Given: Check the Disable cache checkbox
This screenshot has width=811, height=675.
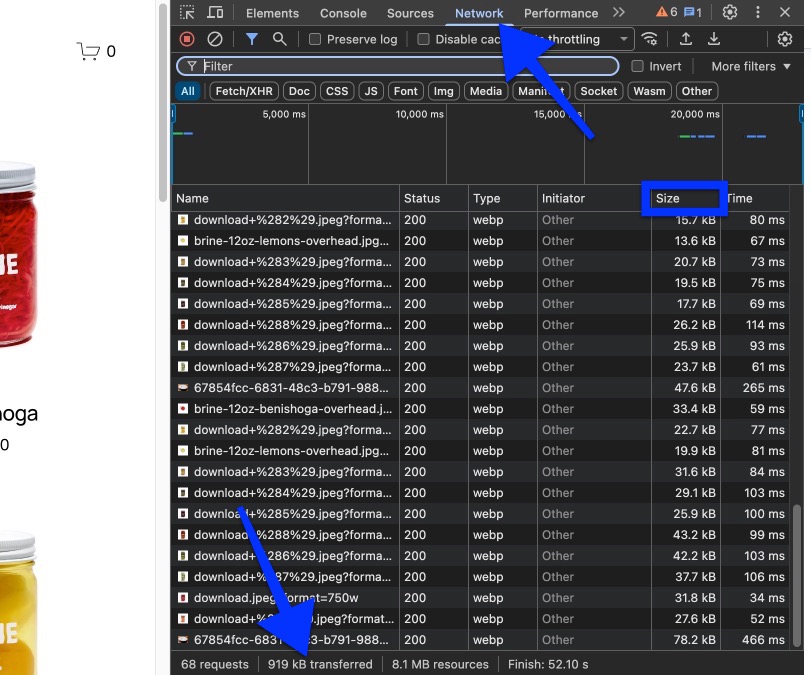Looking at the screenshot, I should (424, 40).
